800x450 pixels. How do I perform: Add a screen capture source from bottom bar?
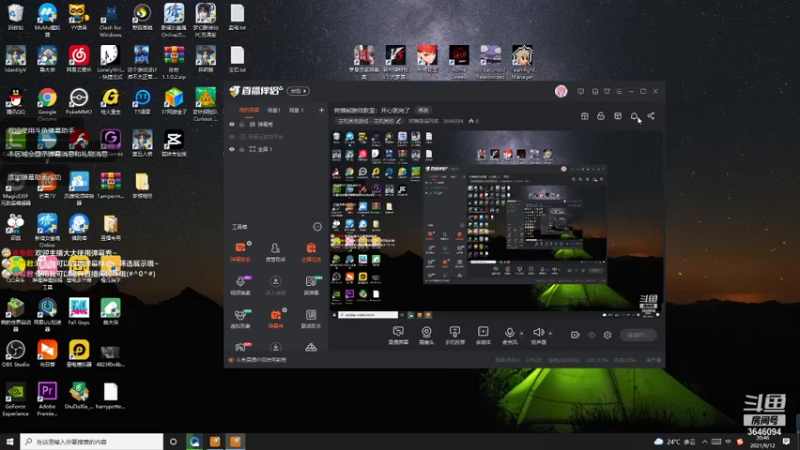click(x=398, y=335)
